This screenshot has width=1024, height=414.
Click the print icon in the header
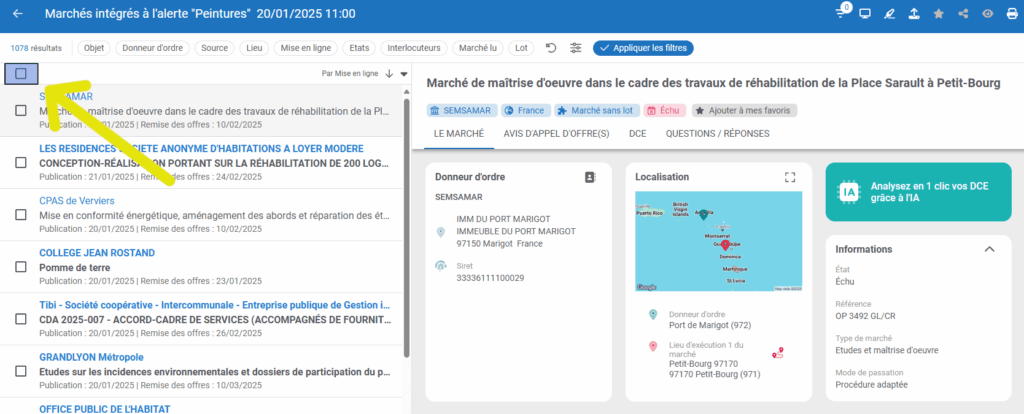point(1010,14)
